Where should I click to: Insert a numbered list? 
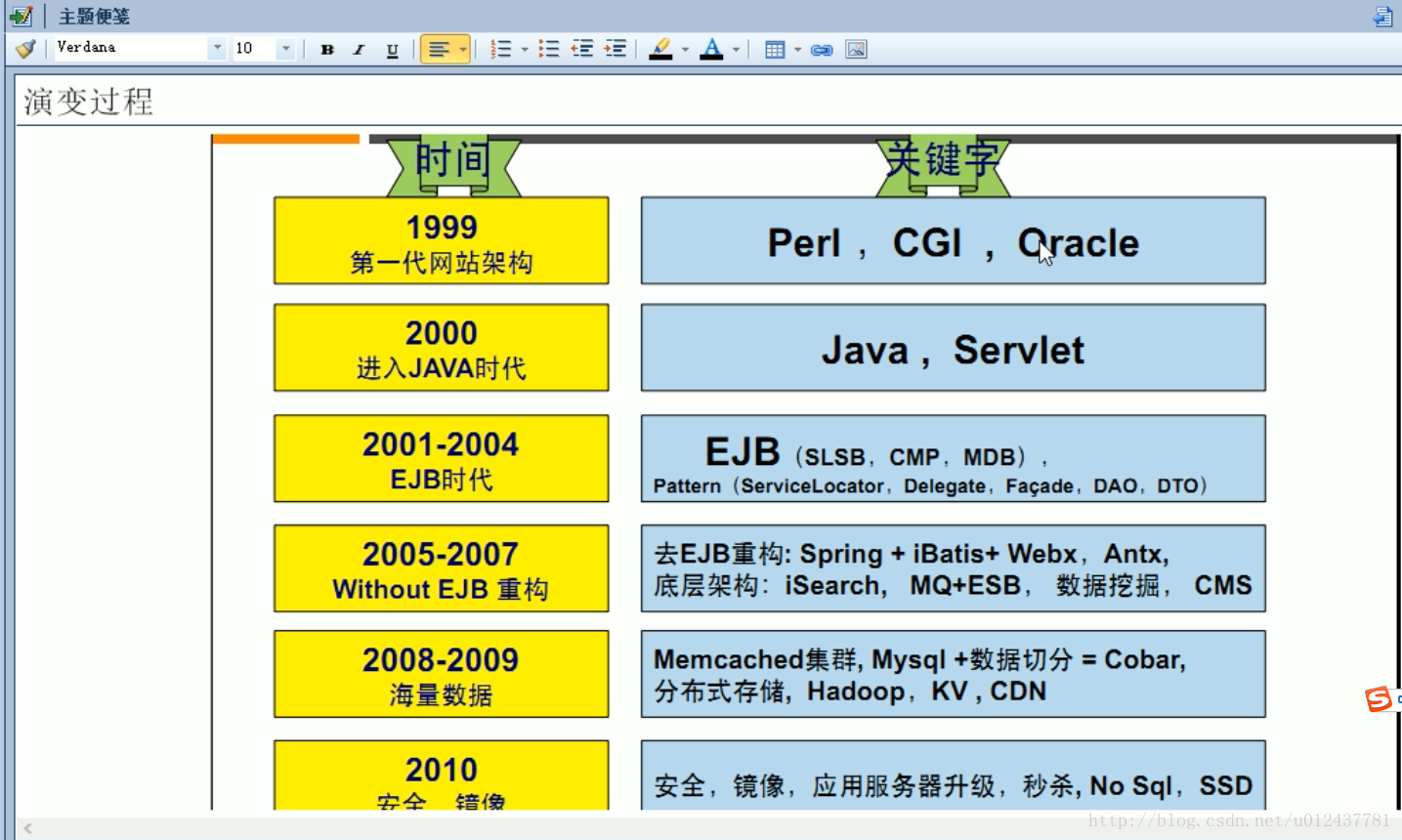[x=501, y=49]
